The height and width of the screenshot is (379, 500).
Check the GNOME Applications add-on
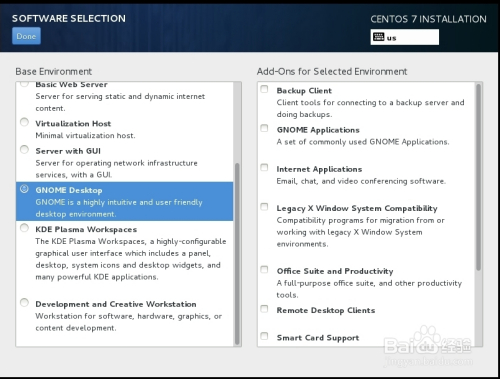coord(264,128)
